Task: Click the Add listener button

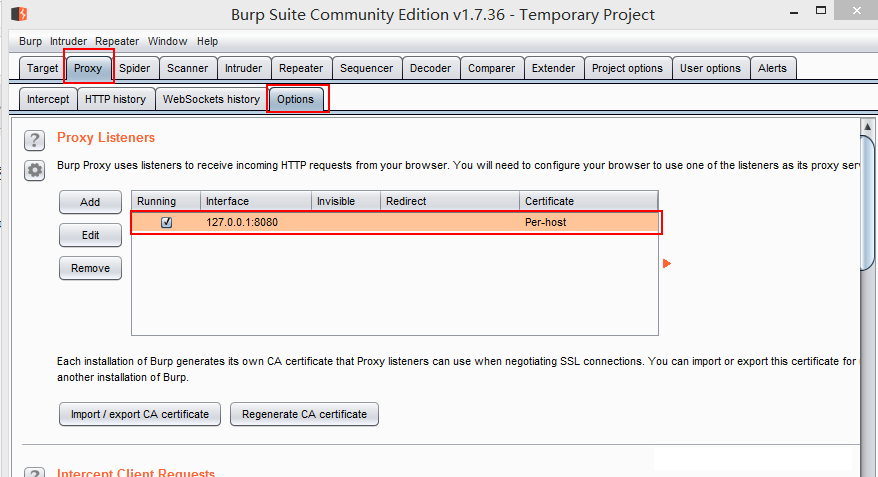Action: click(90, 202)
